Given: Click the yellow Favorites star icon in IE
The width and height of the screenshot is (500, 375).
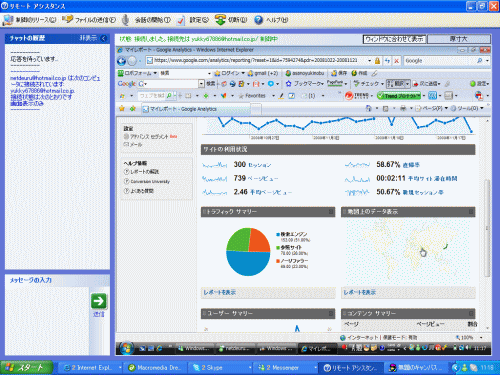Looking at the screenshot, I should click(122, 108).
